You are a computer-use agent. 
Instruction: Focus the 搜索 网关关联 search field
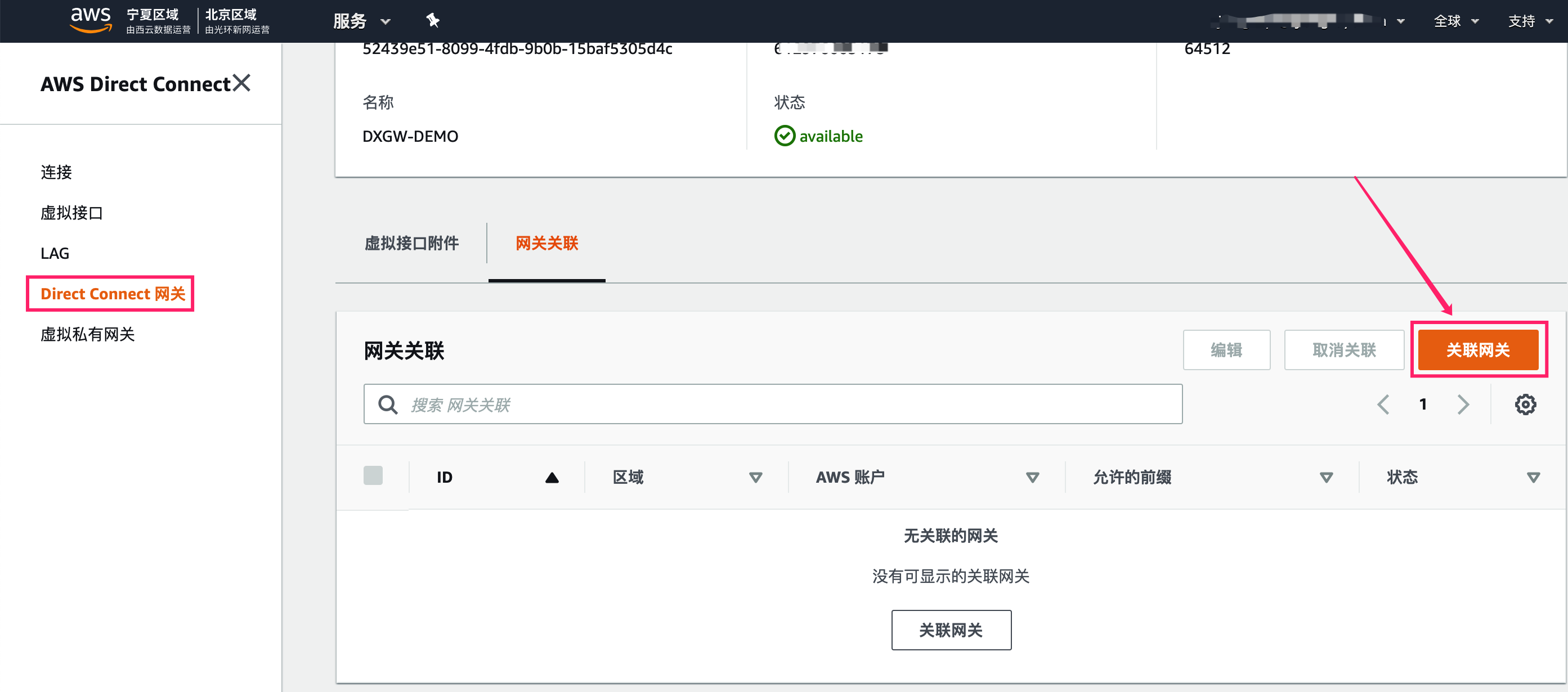pyautogui.click(x=772, y=404)
